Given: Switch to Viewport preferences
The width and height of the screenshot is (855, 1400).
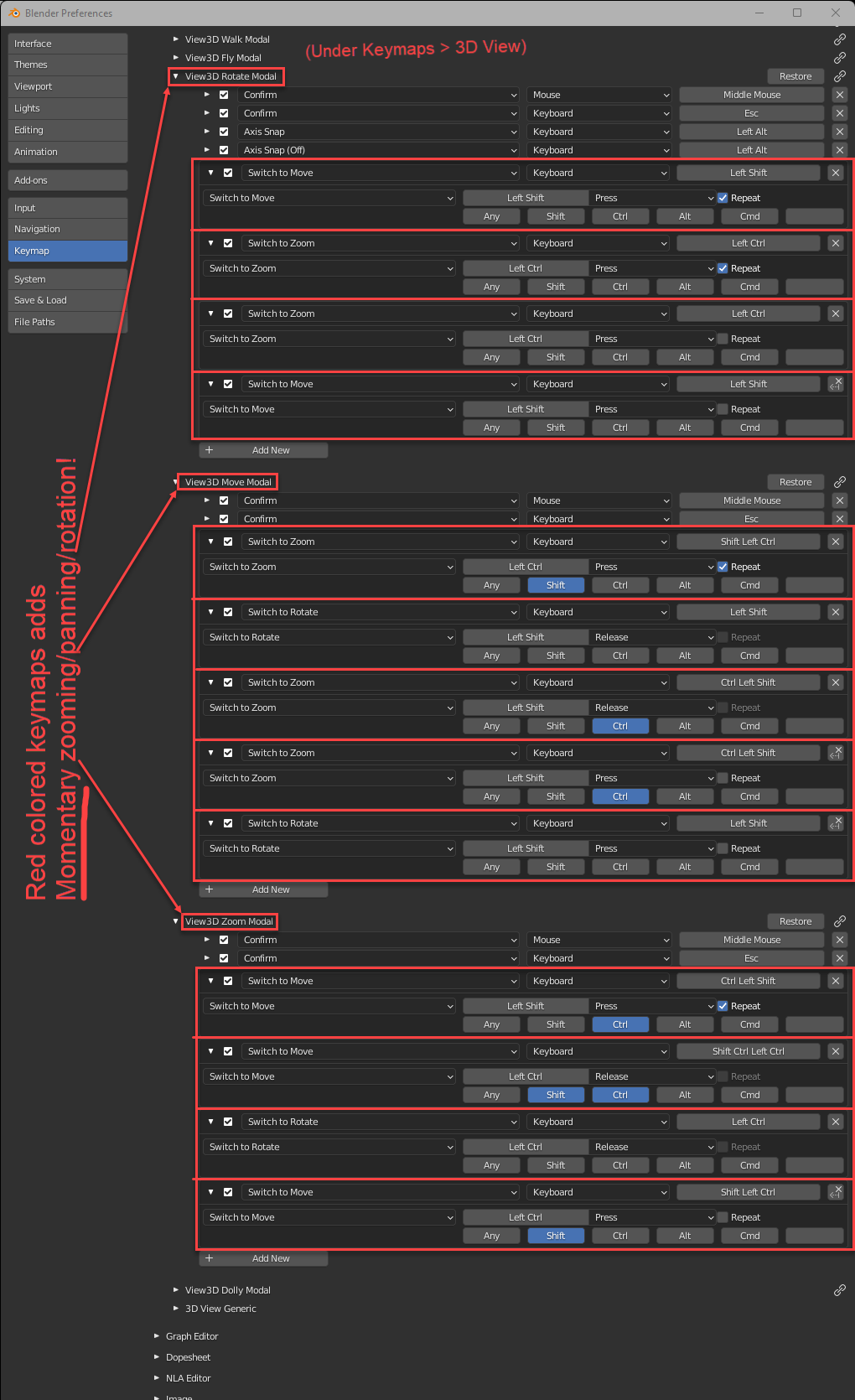Looking at the screenshot, I should pyautogui.click(x=68, y=86).
